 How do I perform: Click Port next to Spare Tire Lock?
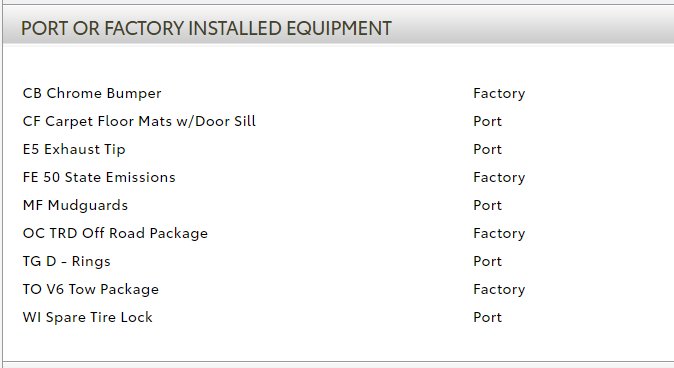coord(487,317)
